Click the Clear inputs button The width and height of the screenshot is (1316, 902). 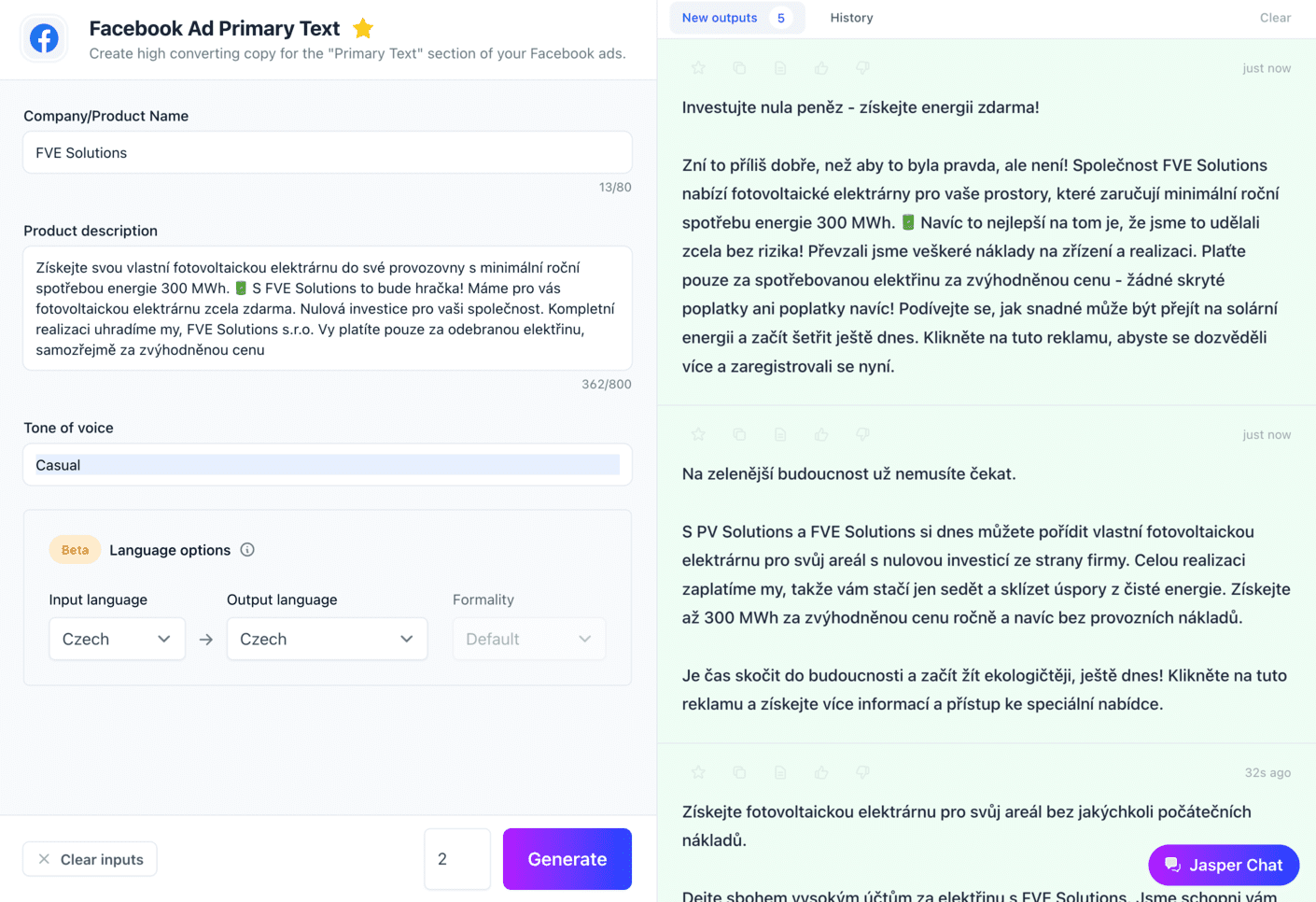point(90,859)
